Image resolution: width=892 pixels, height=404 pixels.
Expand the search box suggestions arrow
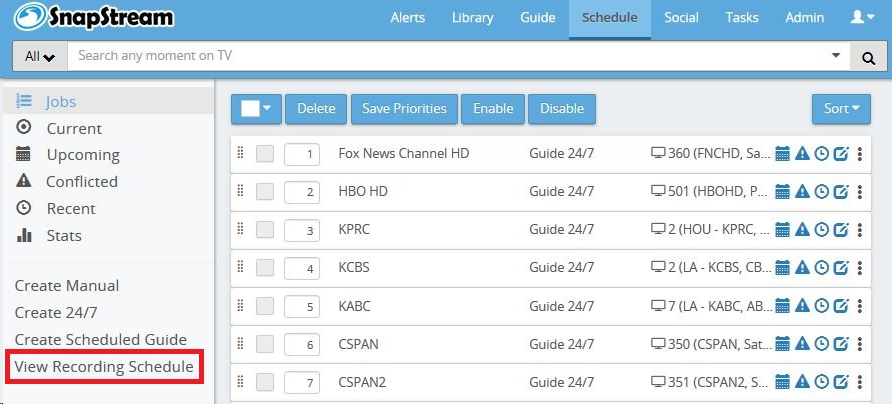pos(836,56)
